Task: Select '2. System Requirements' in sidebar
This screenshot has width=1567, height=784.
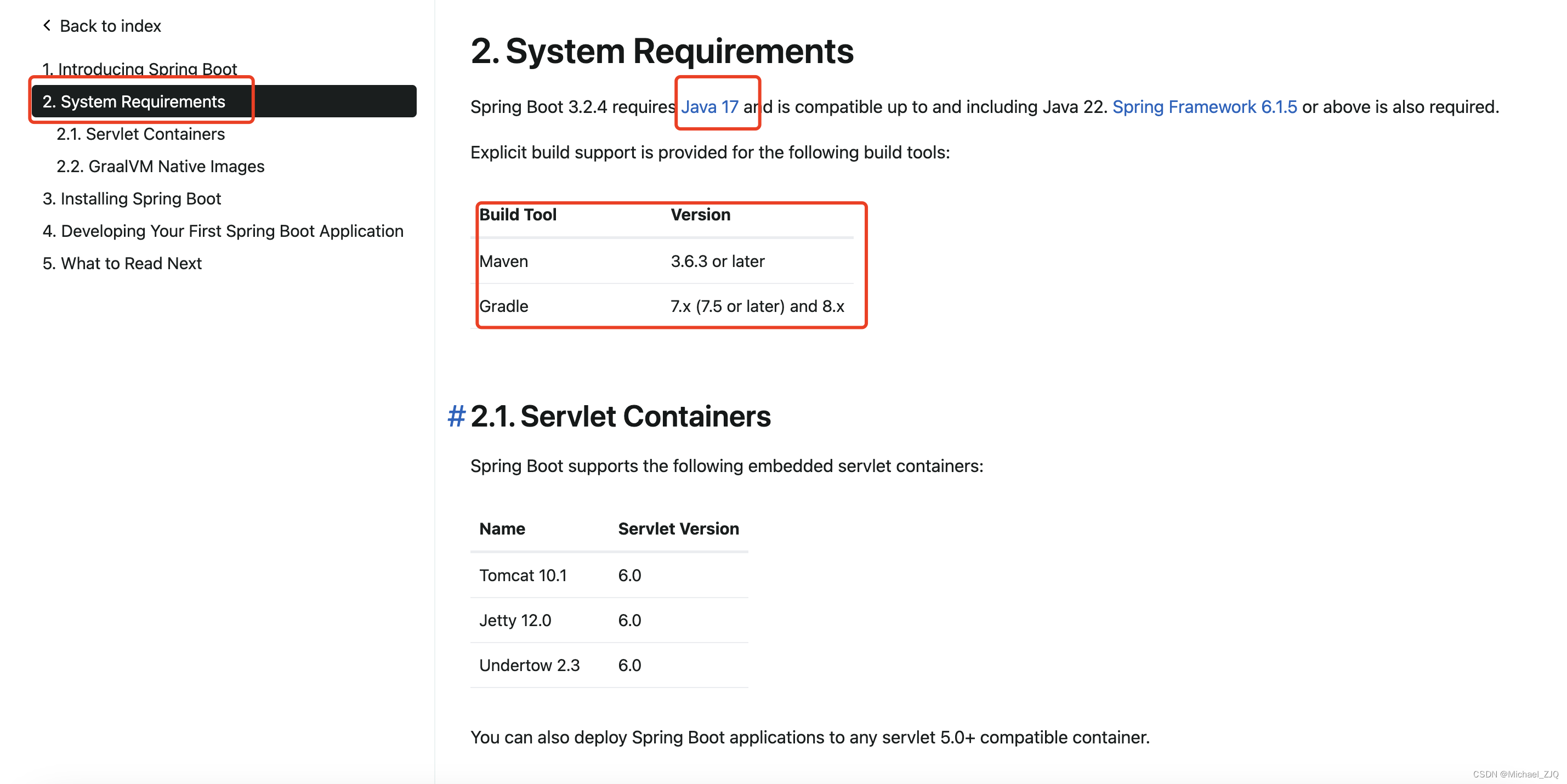Action: point(224,101)
